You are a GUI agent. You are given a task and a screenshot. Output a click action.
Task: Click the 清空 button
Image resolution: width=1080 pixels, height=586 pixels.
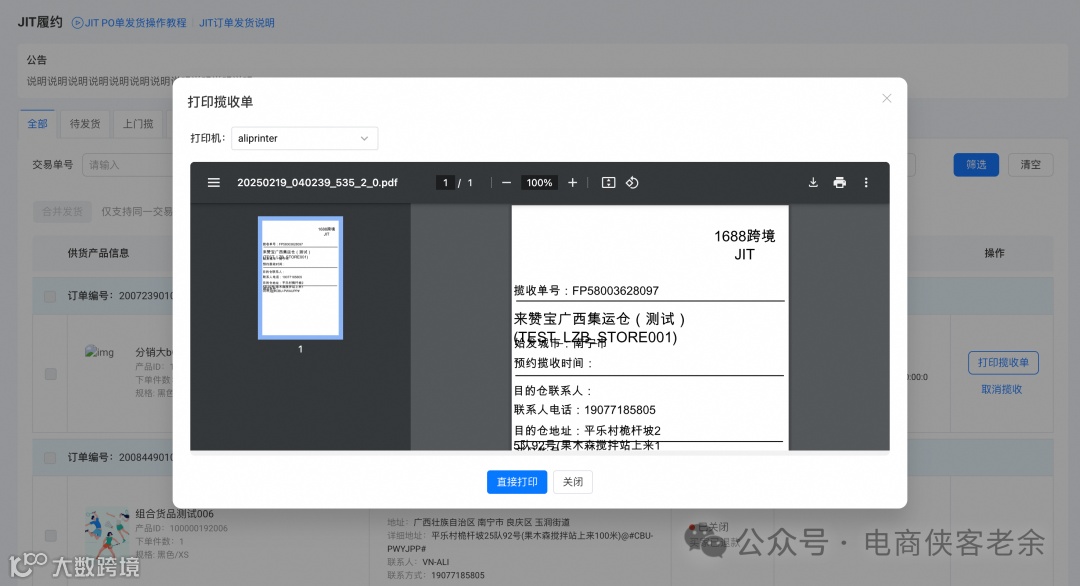1030,165
